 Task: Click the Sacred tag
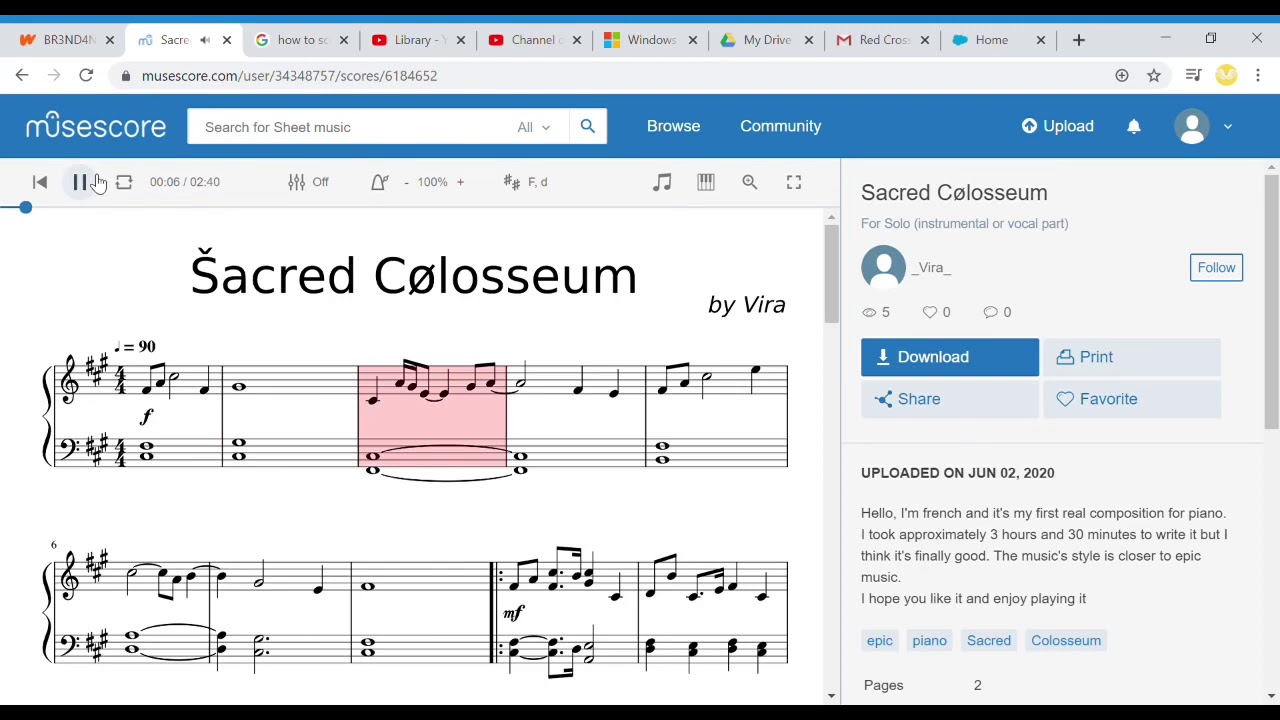[989, 640]
